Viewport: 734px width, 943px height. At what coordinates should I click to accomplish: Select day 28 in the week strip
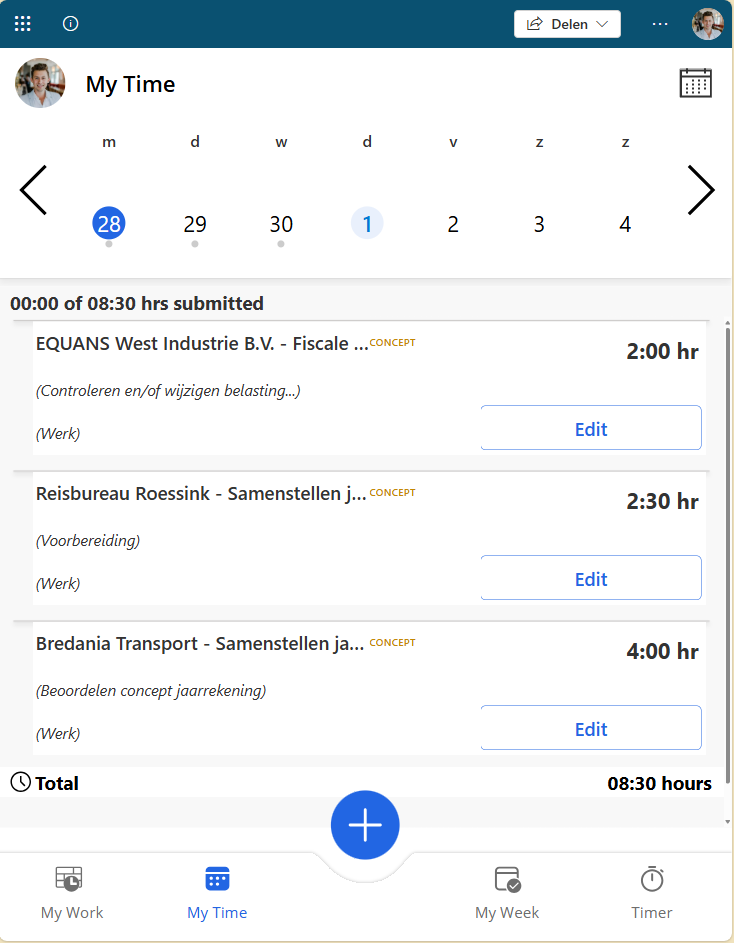tap(109, 224)
